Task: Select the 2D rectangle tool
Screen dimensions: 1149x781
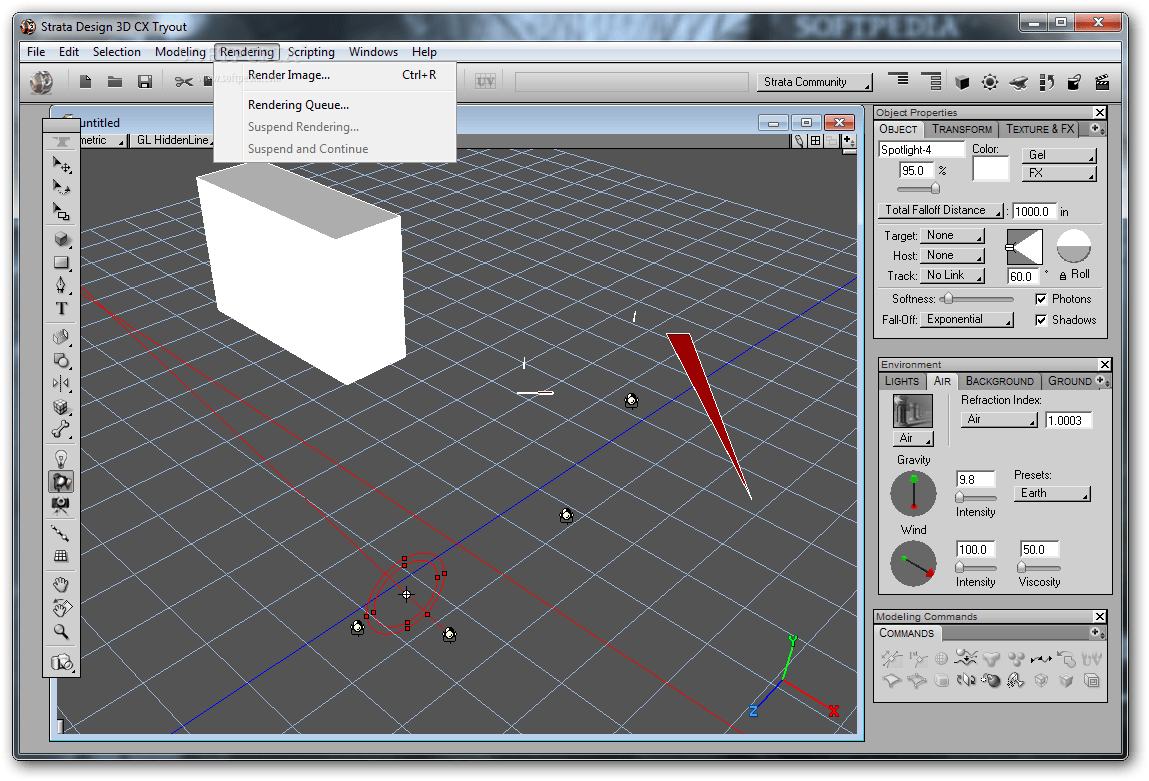Action: coord(62,262)
